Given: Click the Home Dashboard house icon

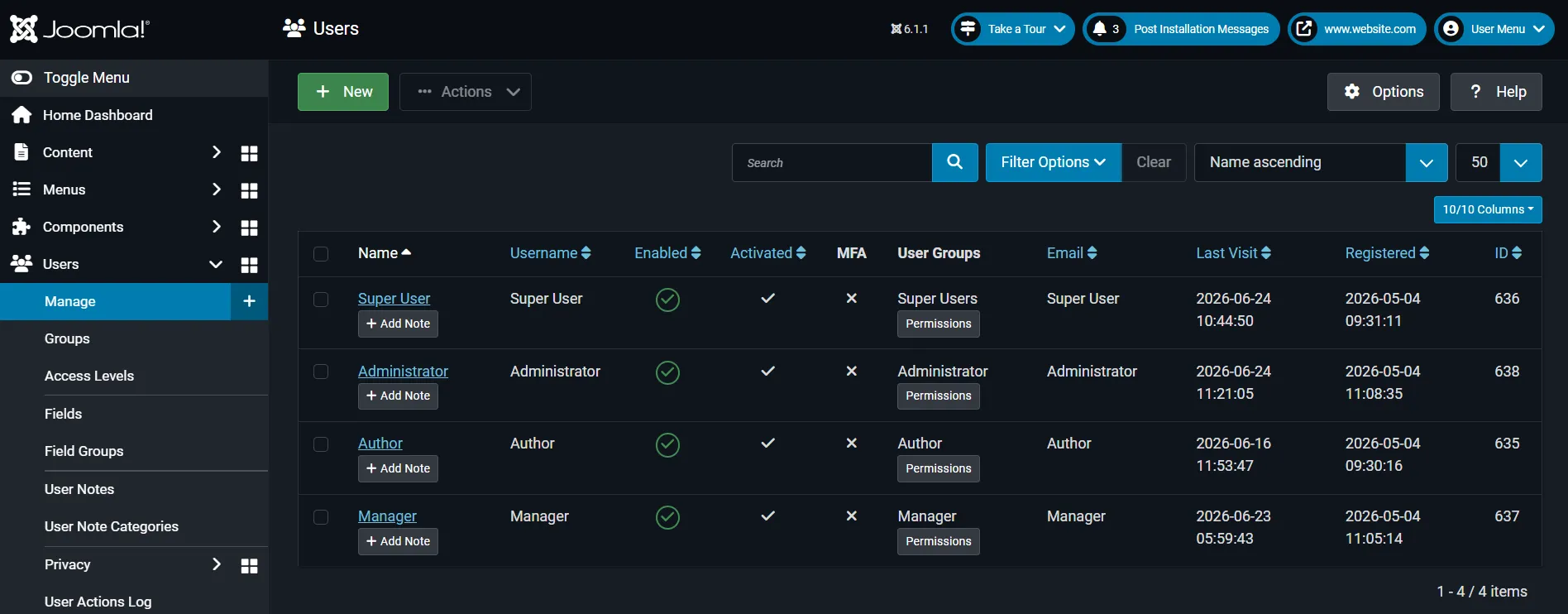Looking at the screenshot, I should pyautogui.click(x=22, y=115).
